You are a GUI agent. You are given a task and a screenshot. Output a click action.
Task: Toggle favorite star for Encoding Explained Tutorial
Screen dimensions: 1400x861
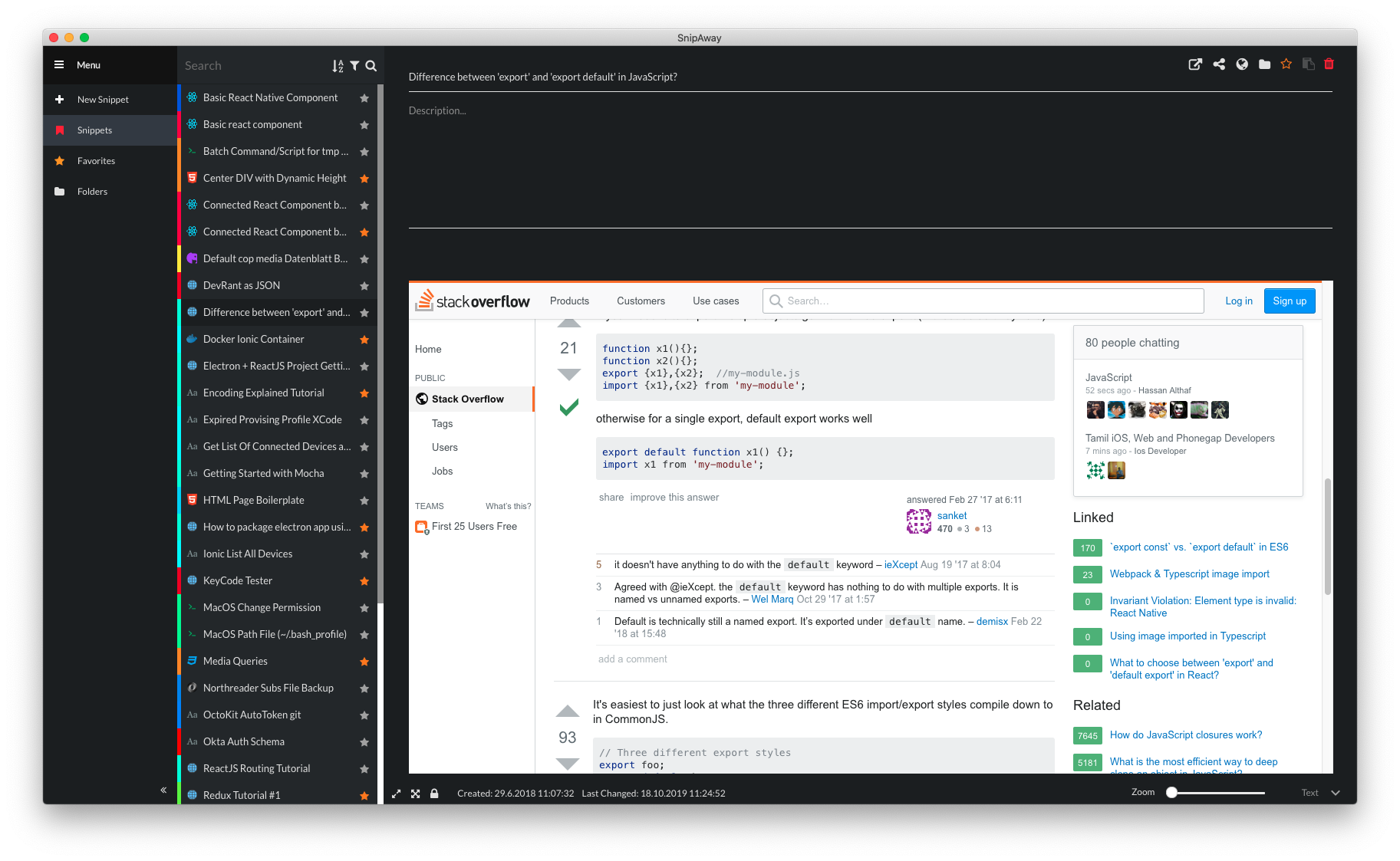click(x=364, y=393)
